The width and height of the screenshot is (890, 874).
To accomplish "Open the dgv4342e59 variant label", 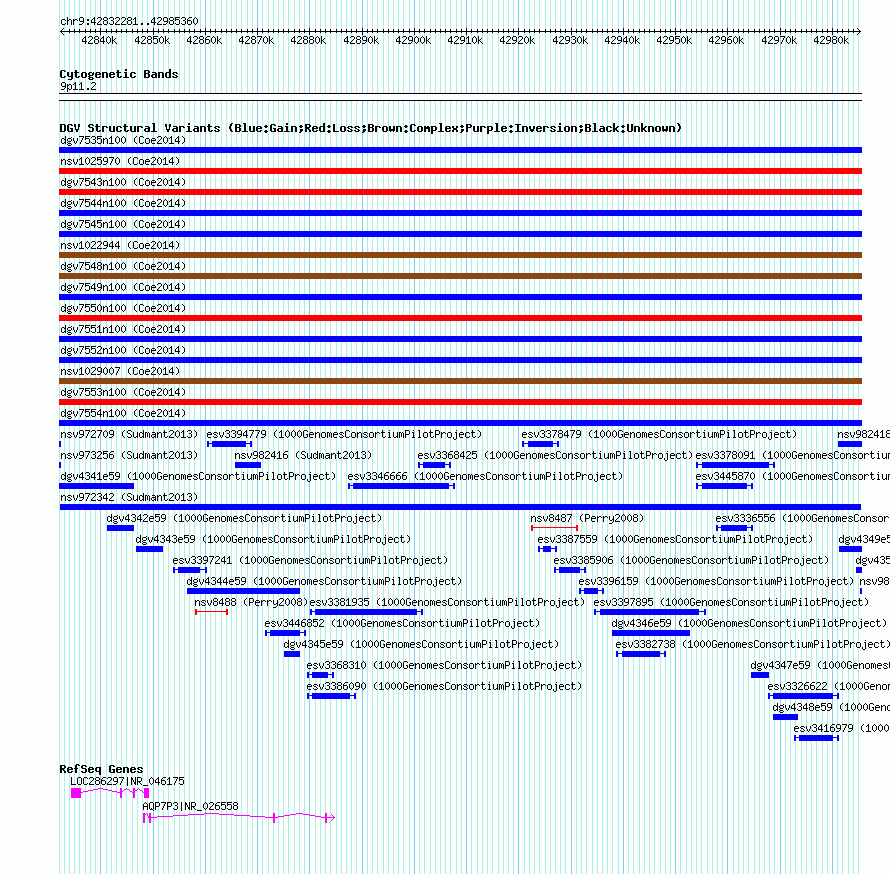I will click(x=244, y=518).
